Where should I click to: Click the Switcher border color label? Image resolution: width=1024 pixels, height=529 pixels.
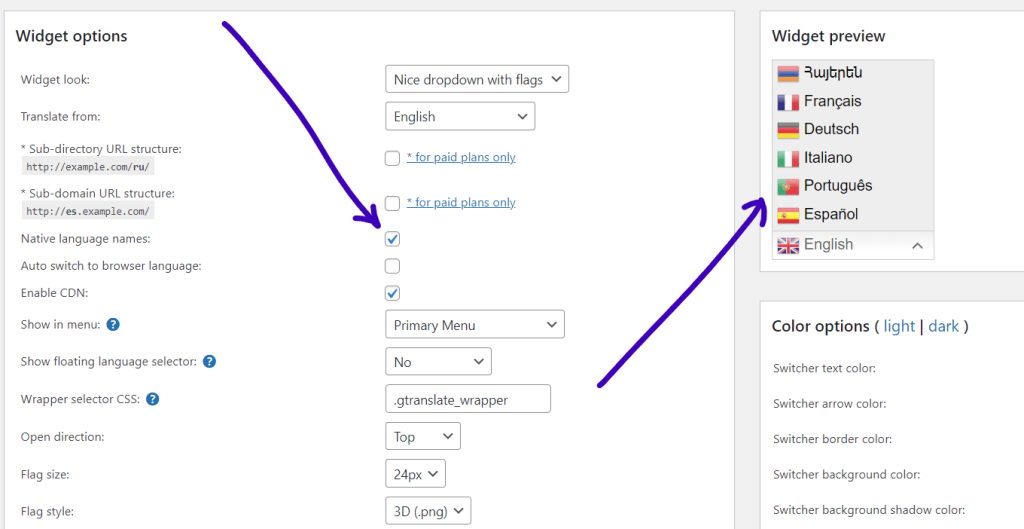tap(832, 439)
